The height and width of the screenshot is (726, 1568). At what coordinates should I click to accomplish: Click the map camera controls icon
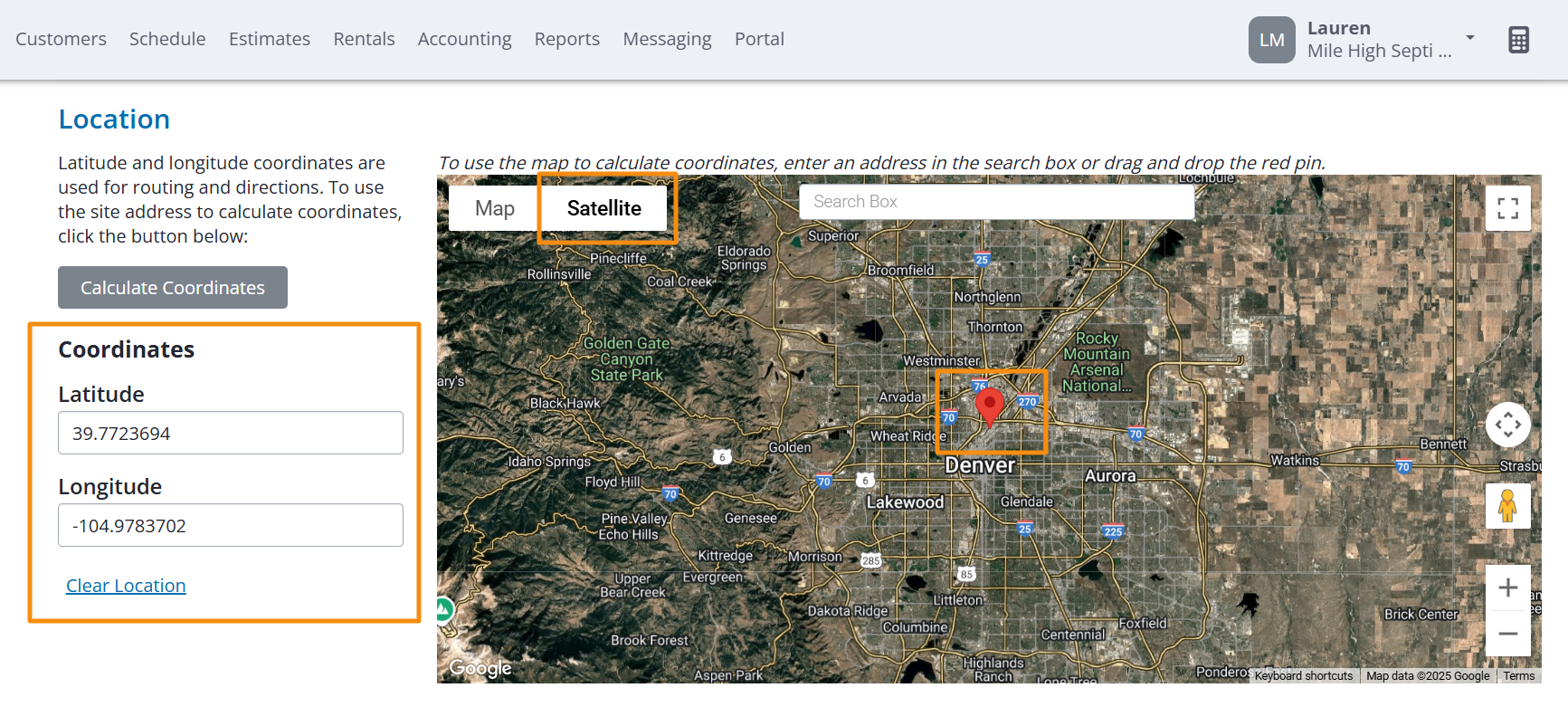tap(1507, 425)
